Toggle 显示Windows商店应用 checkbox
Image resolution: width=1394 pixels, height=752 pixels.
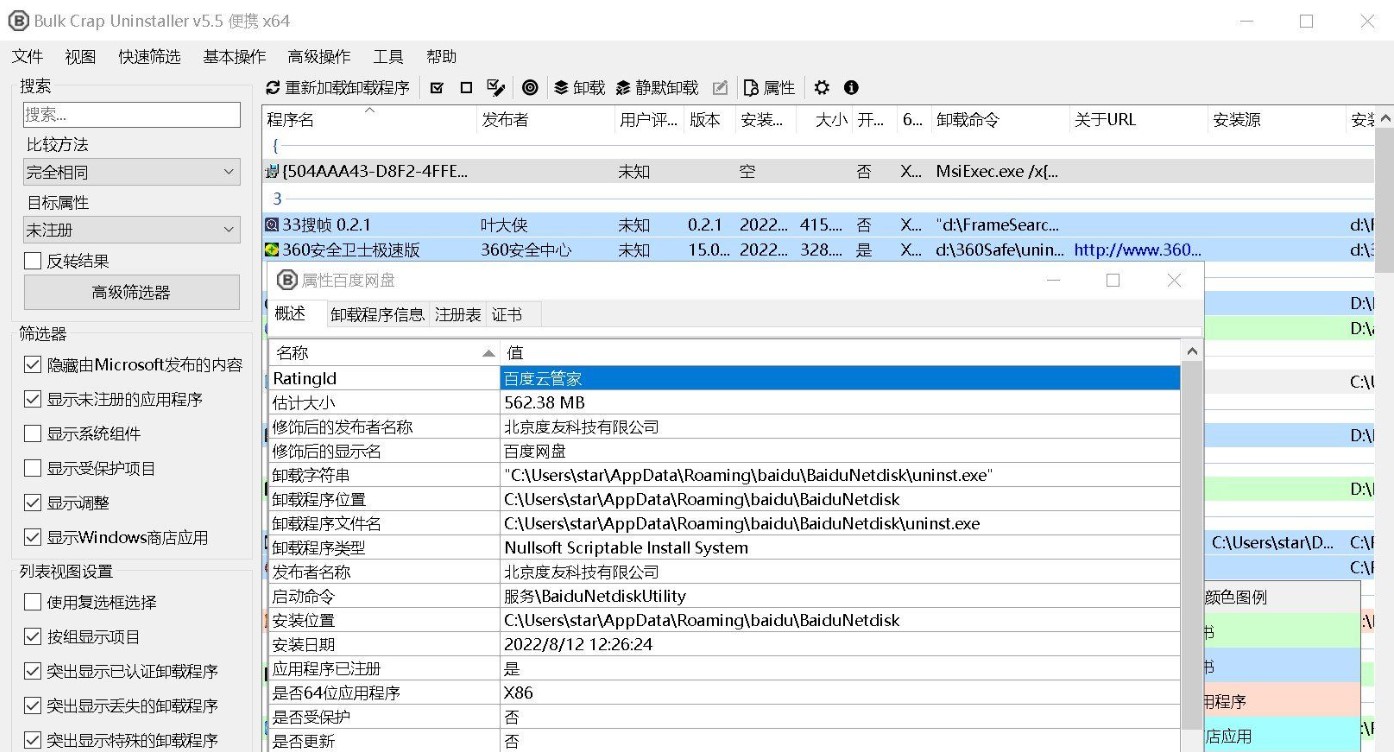[x=32, y=538]
